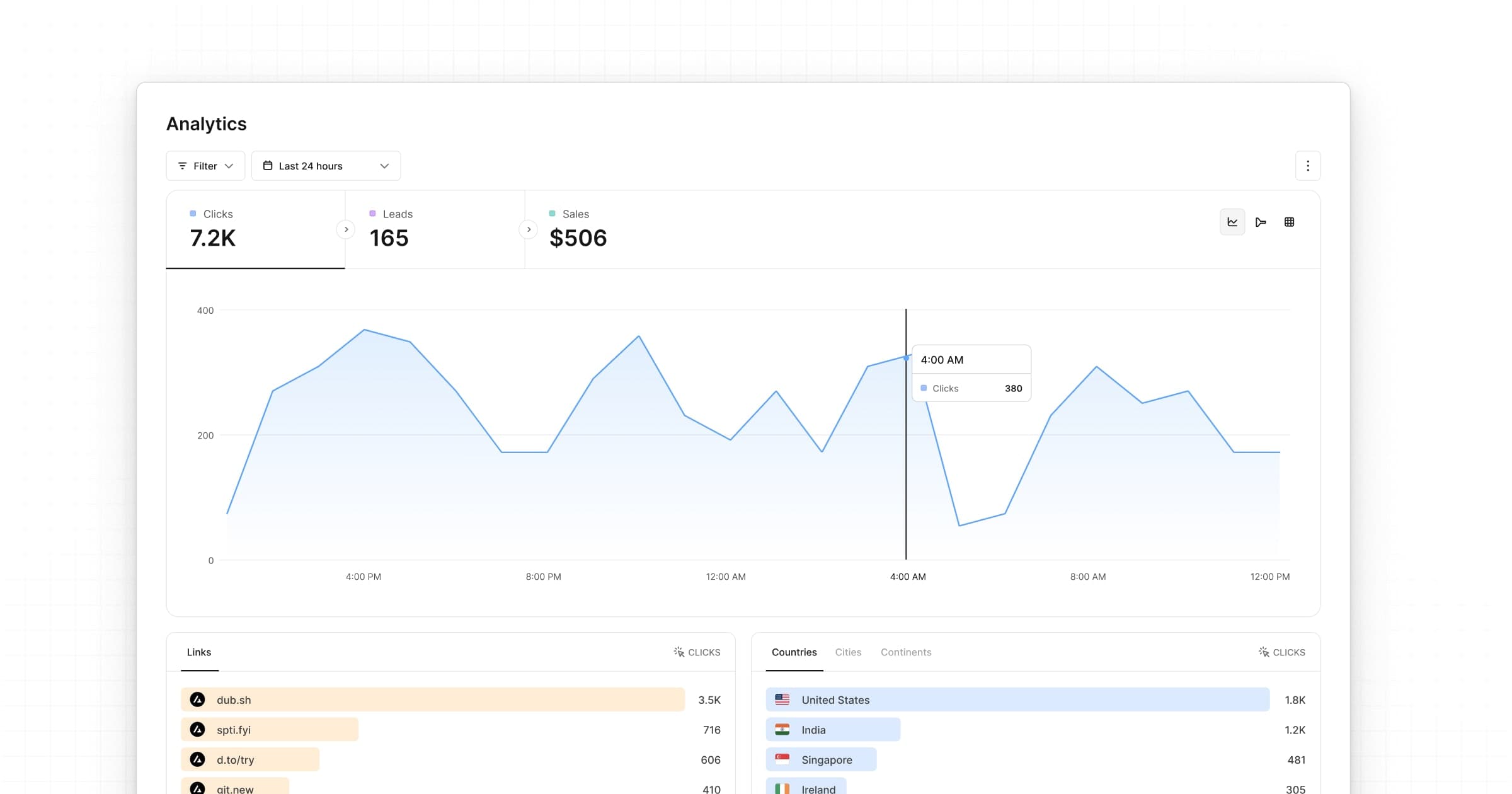The height and width of the screenshot is (794, 1512).
Task: Select the India country row
Action: [x=1036, y=730]
